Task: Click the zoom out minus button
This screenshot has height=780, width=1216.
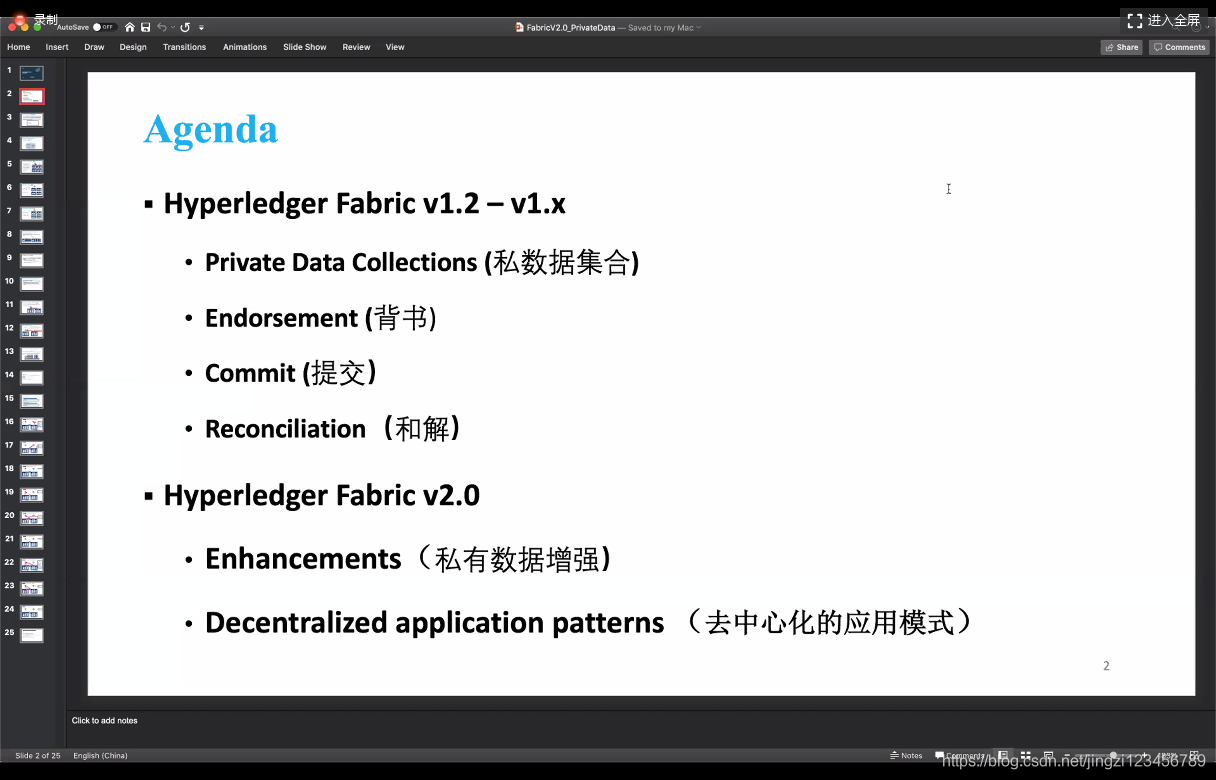Action: pyautogui.click(x=1067, y=755)
